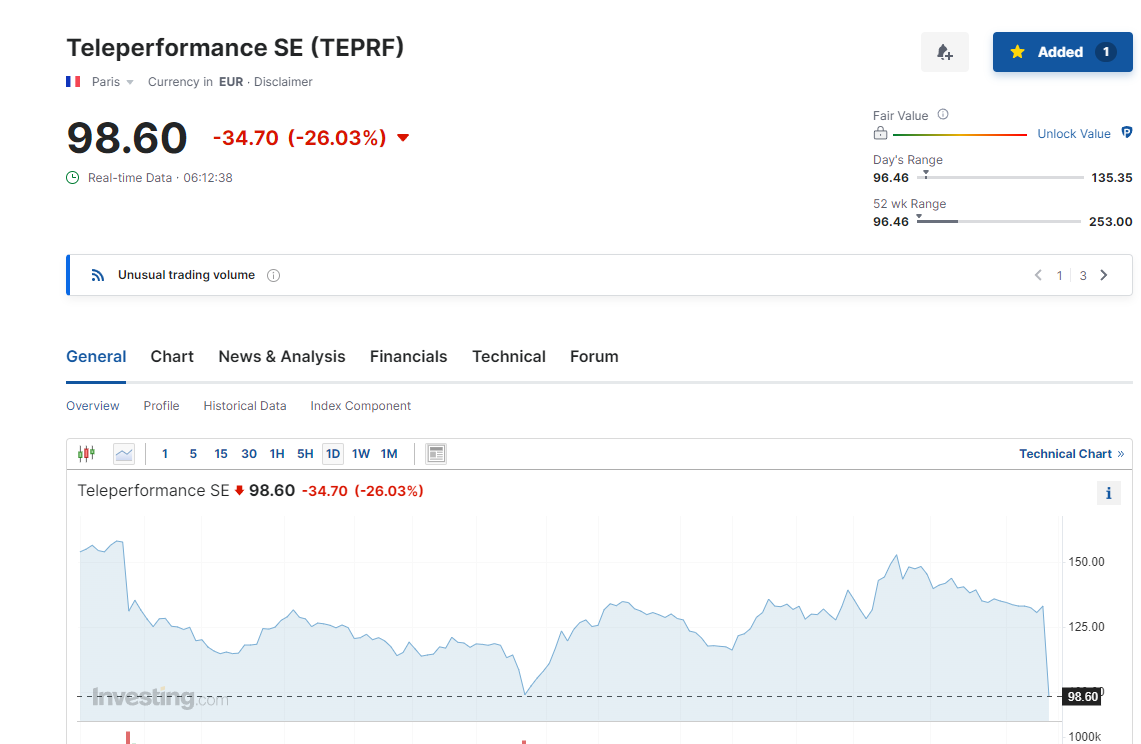Go to previous alert with left chevron
1141x744 pixels.
[1038, 275]
